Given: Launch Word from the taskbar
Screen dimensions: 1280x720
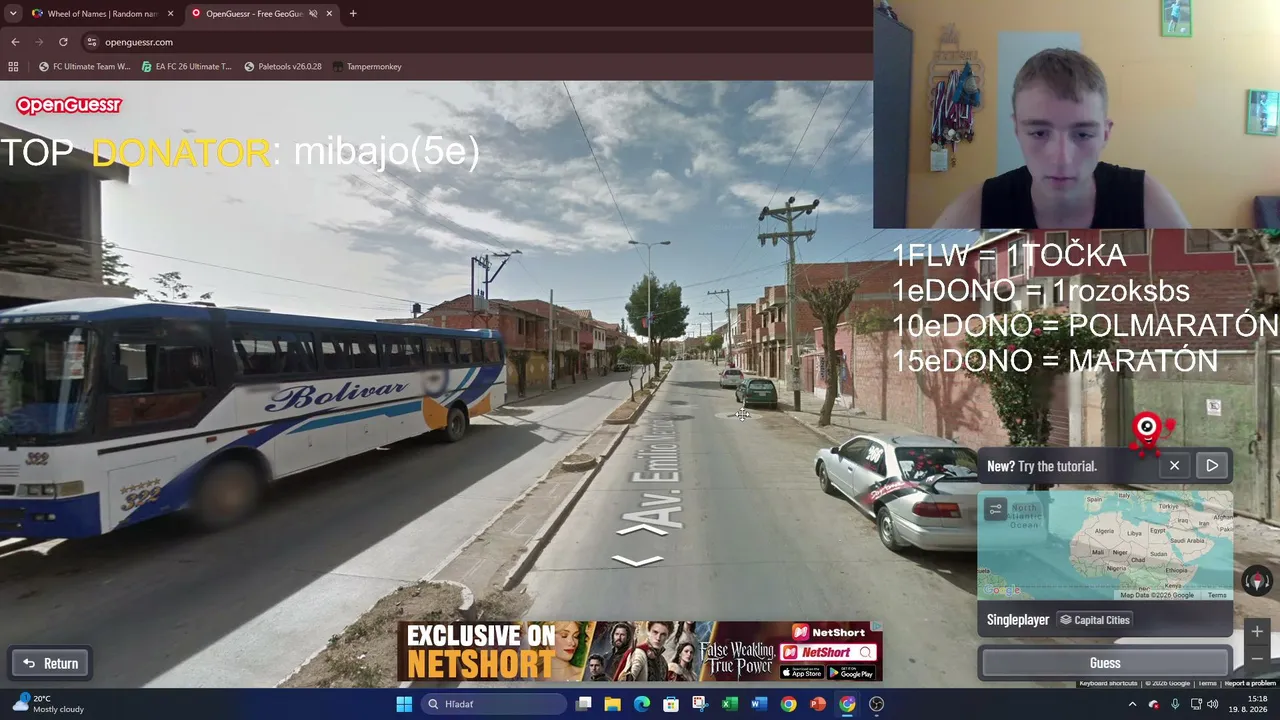Looking at the screenshot, I should [759, 704].
